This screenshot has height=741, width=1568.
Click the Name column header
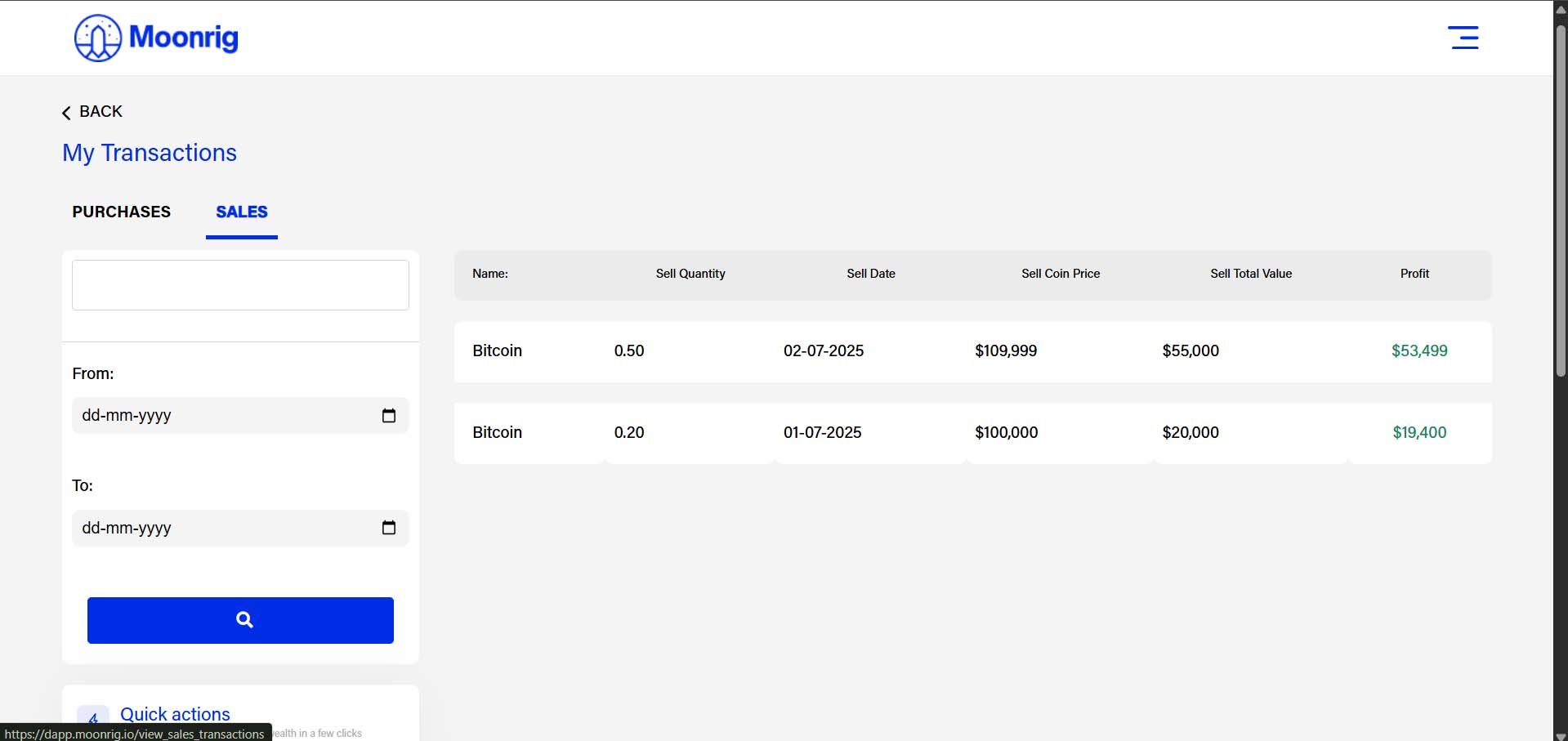click(x=490, y=274)
